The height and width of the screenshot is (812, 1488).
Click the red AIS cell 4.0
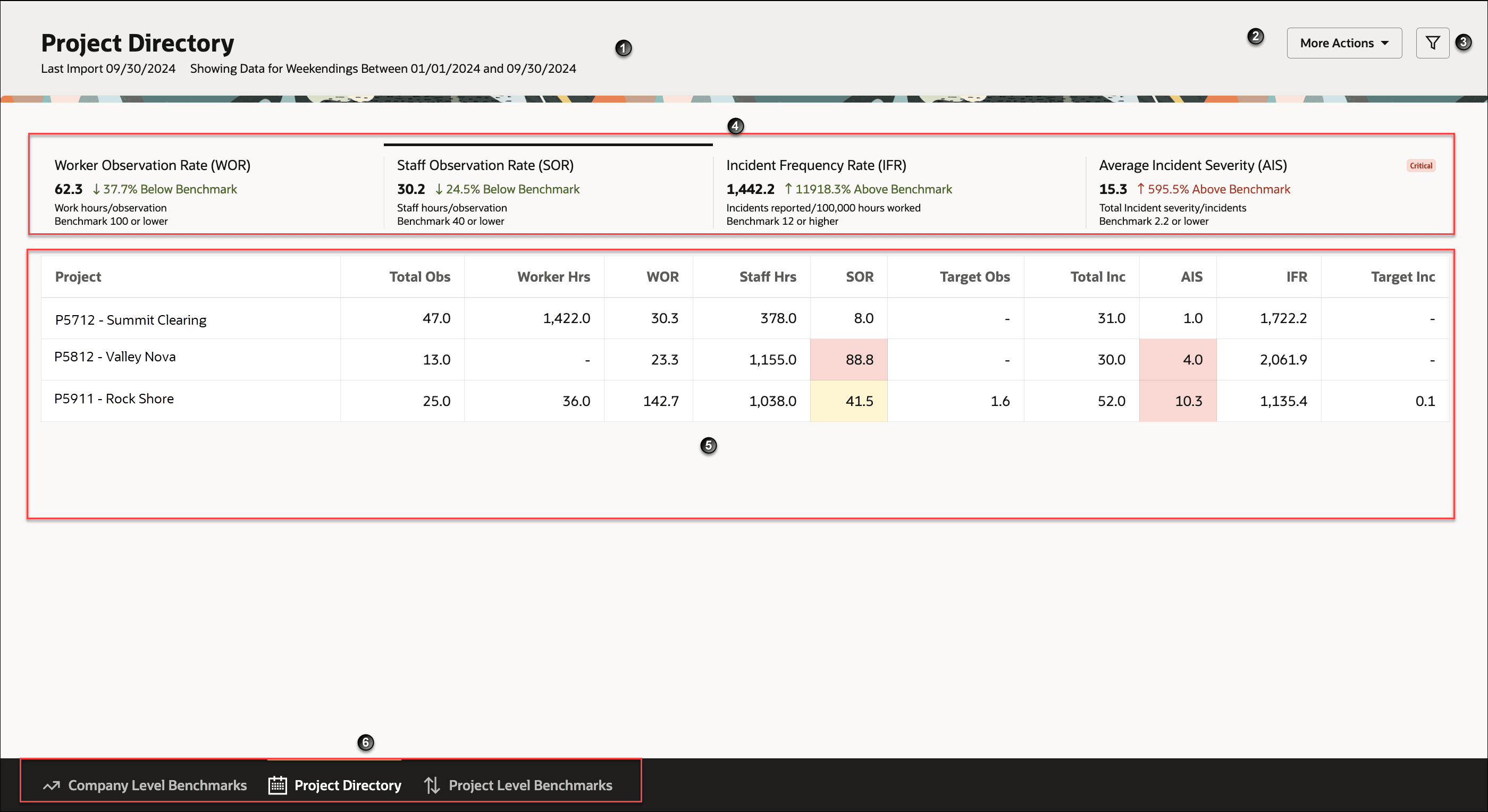coord(1178,359)
